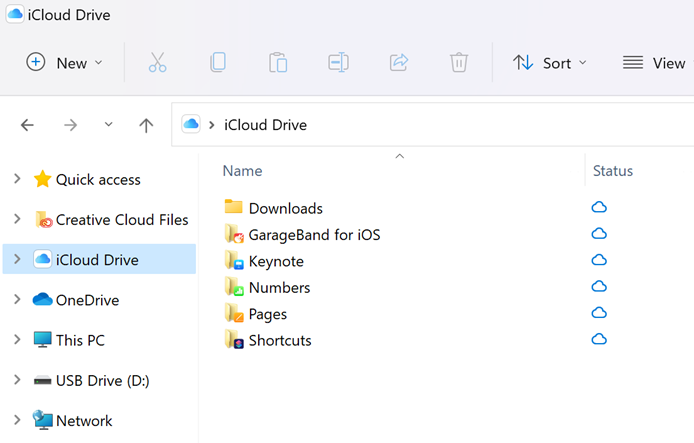Click the Pages folder icon

(234, 313)
